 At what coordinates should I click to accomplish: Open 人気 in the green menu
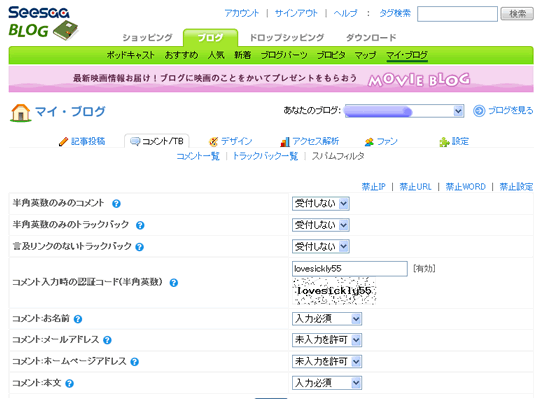click(216, 55)
